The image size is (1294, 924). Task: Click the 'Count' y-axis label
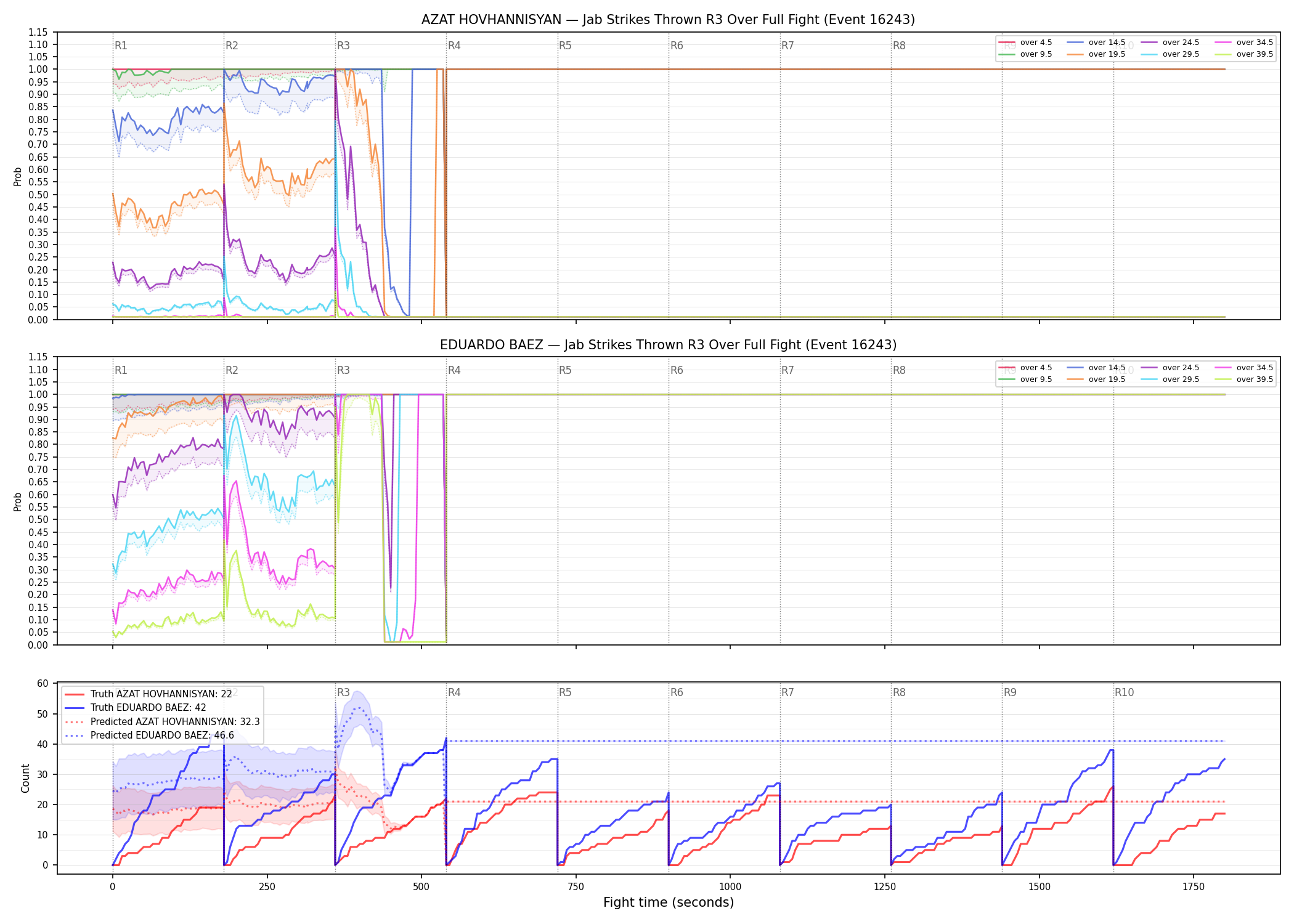25,778
